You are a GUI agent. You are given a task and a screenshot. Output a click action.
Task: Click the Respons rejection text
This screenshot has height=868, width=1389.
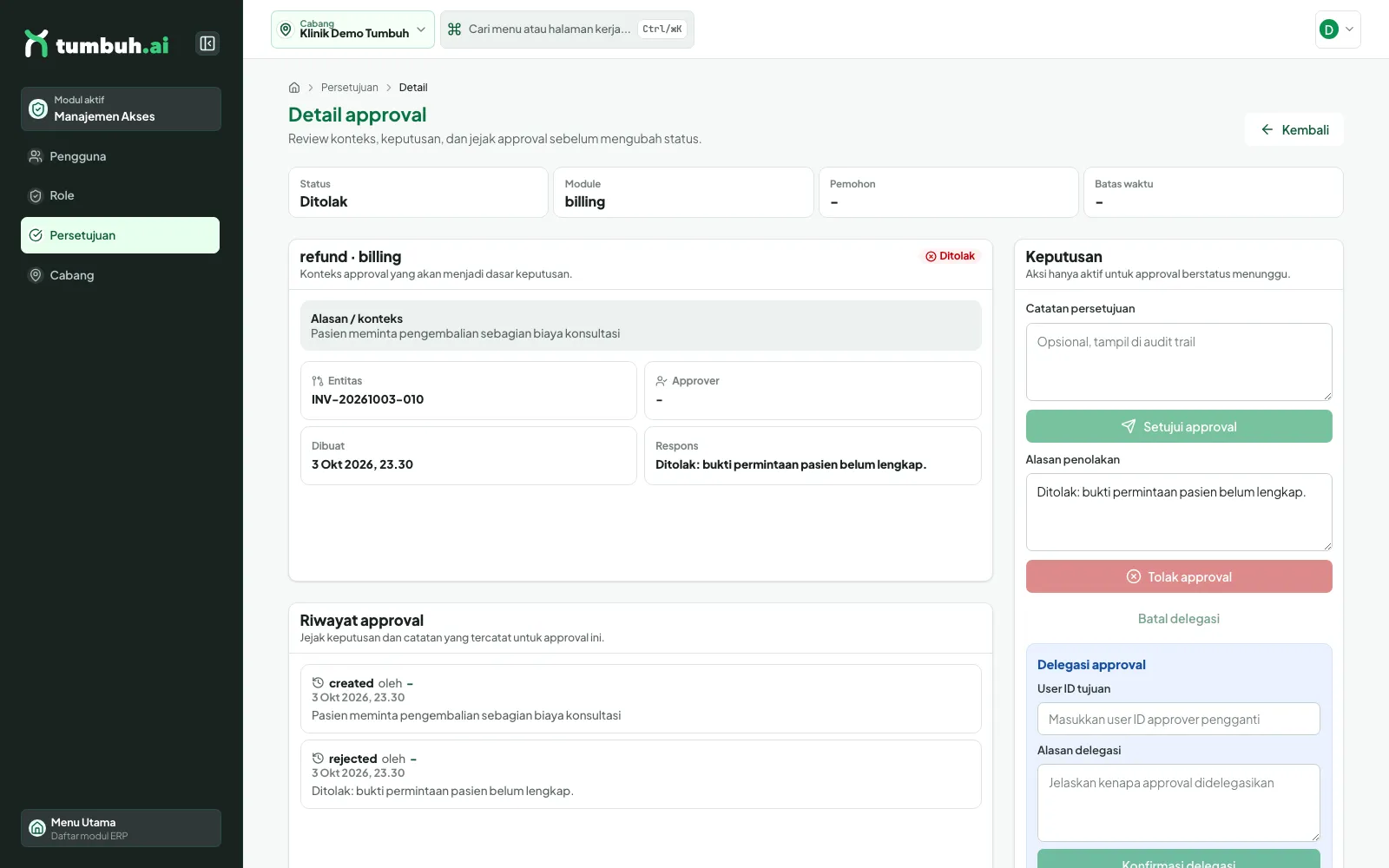[x=791, y=464]
